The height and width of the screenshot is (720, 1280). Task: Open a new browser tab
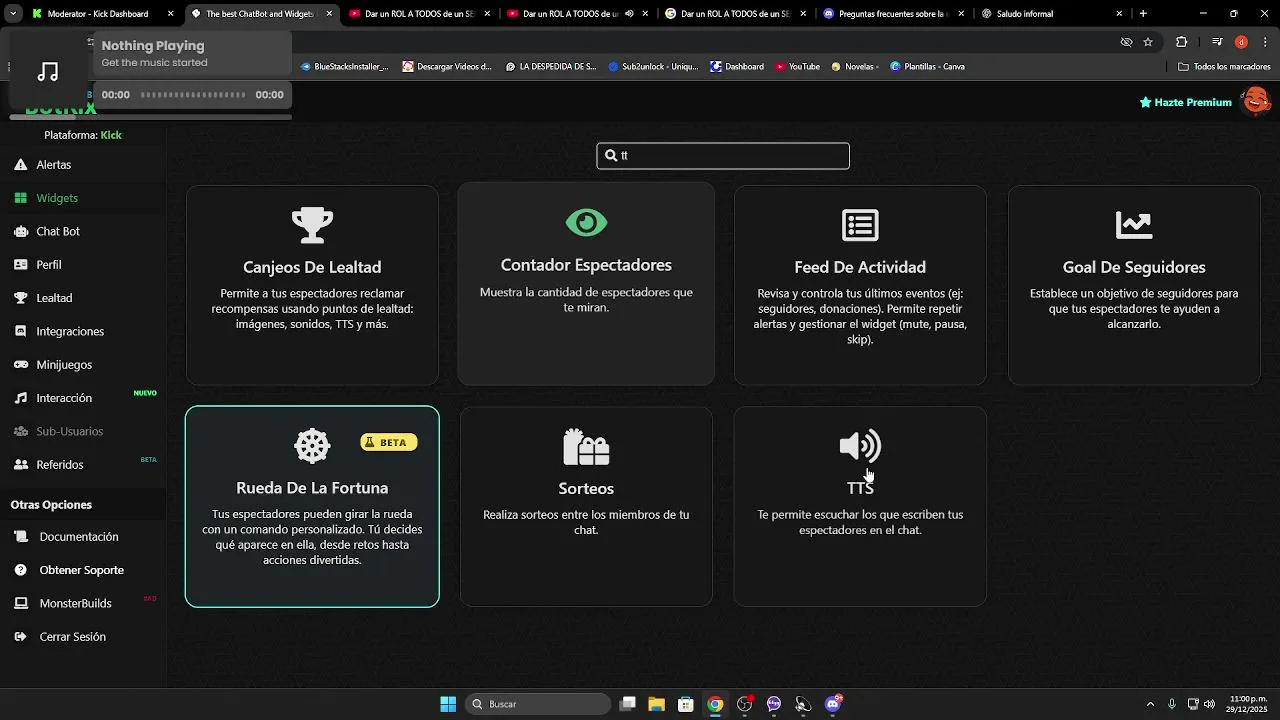coord(1143,14)
